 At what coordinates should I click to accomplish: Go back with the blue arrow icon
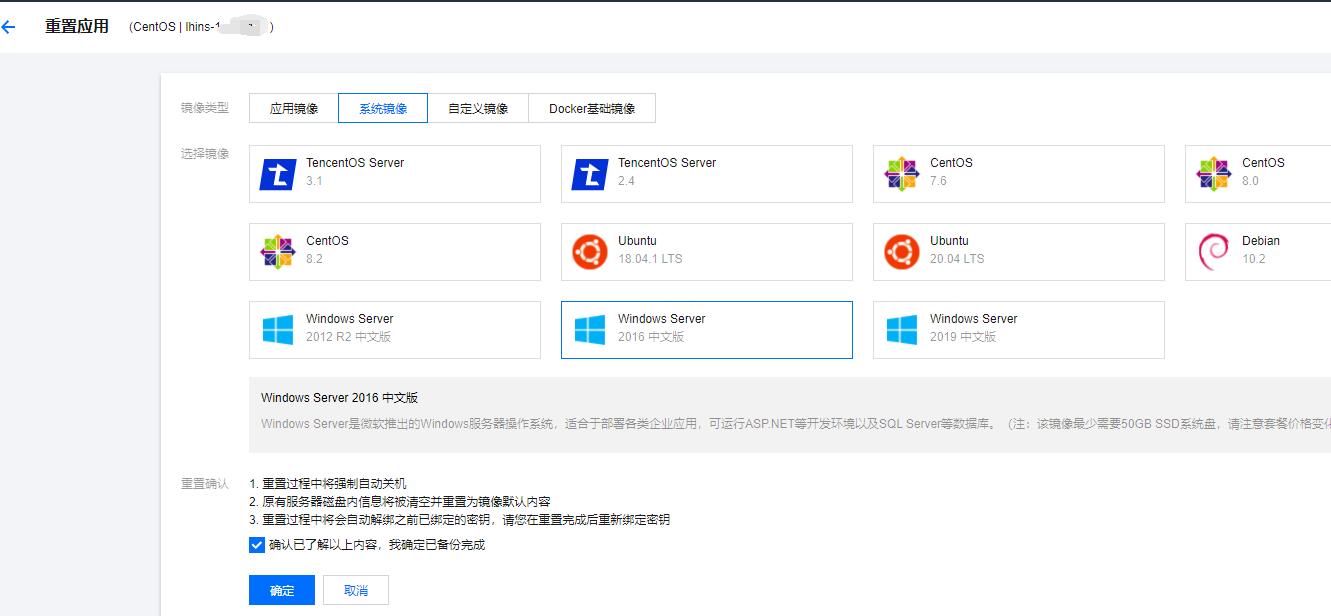(9, 27)
